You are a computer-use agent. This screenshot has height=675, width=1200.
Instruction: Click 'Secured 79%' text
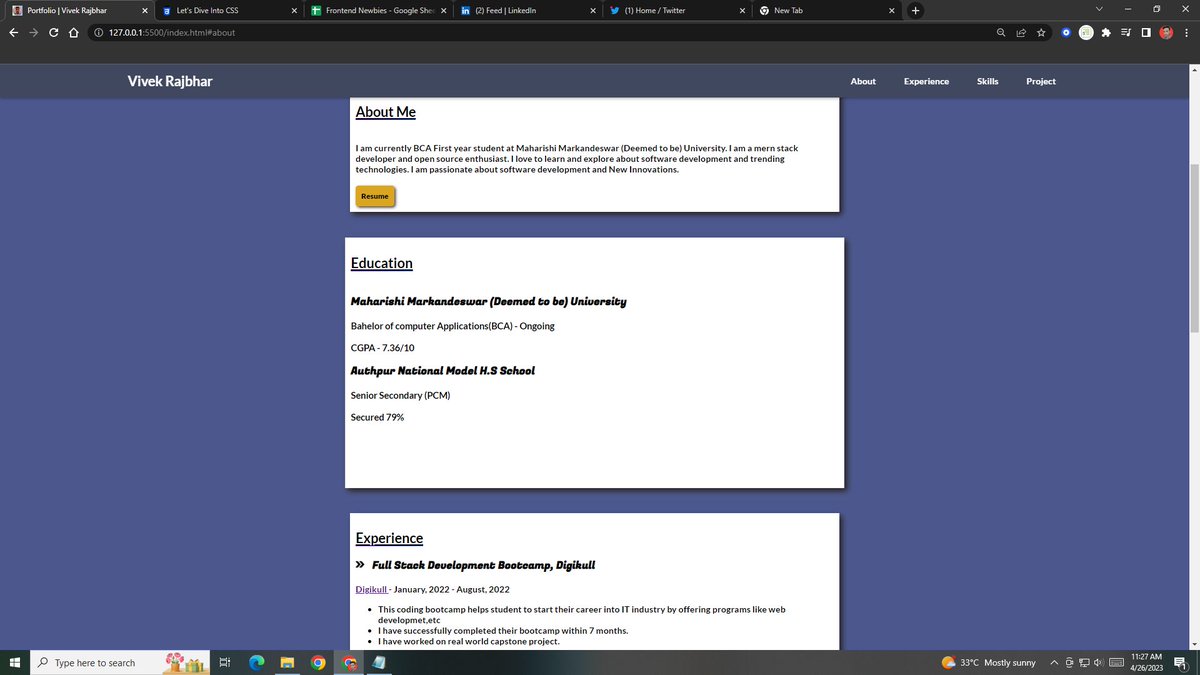coord(377,417)
